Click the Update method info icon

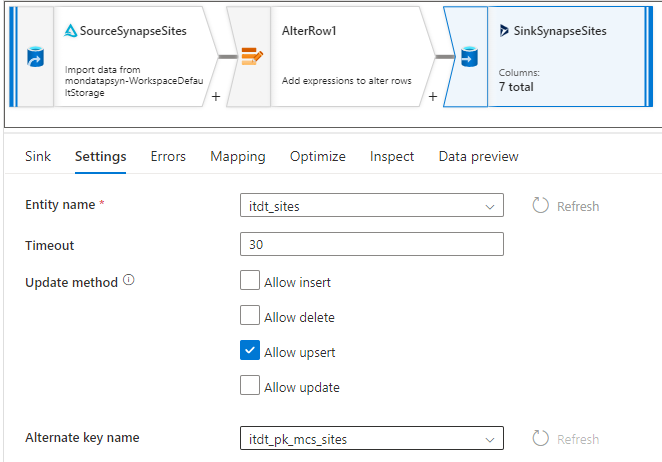click(129, 281)
